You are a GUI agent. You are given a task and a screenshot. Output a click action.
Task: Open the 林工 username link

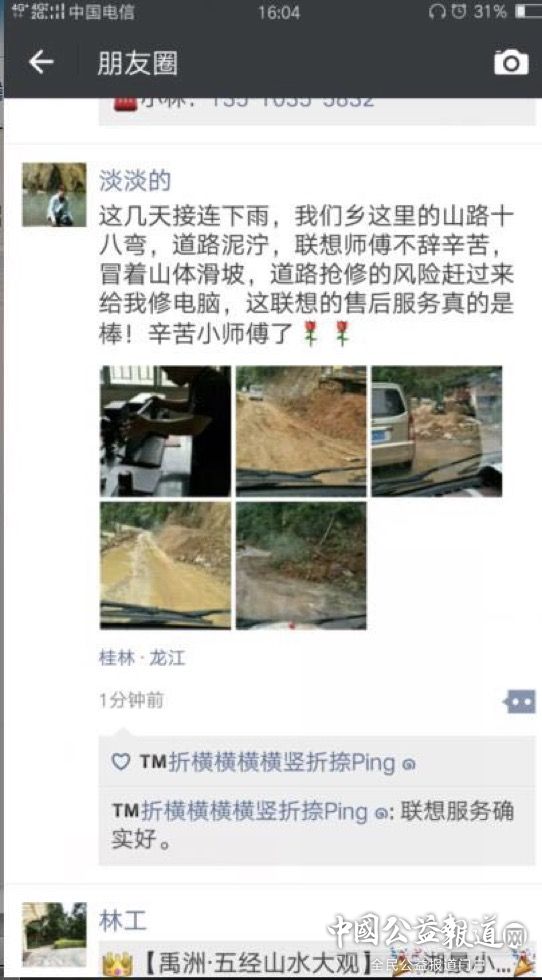(x=123, y=921)
